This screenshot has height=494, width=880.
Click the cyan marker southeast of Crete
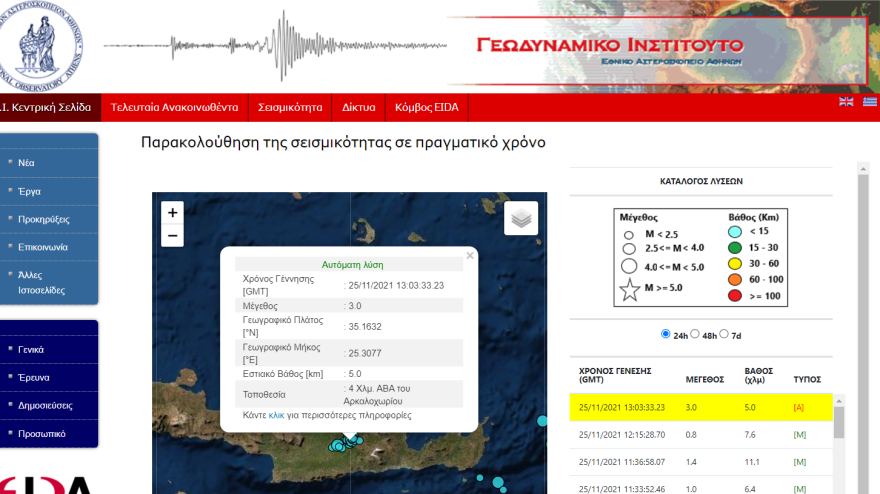(x=498, y=482)
